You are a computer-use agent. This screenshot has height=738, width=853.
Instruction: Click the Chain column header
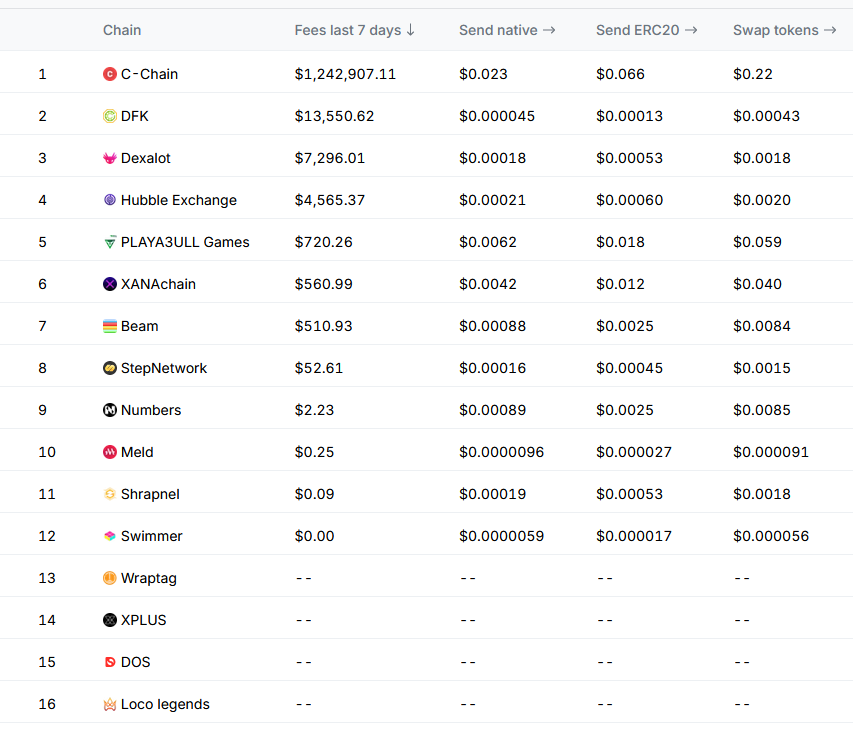click(122, 30)
